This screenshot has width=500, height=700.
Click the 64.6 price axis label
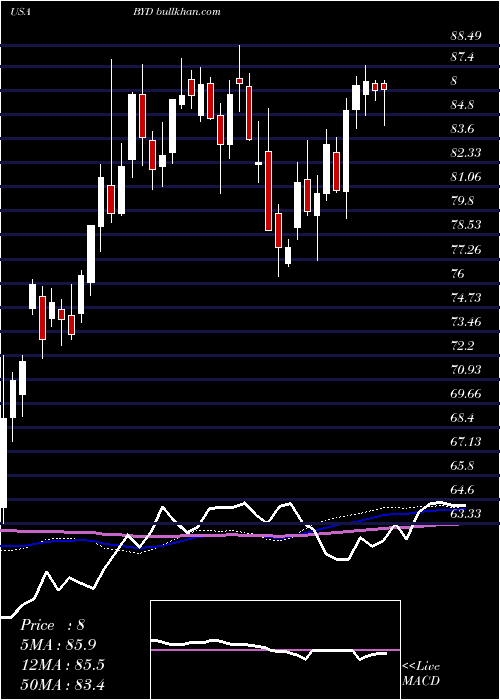[x=462, y=490]
